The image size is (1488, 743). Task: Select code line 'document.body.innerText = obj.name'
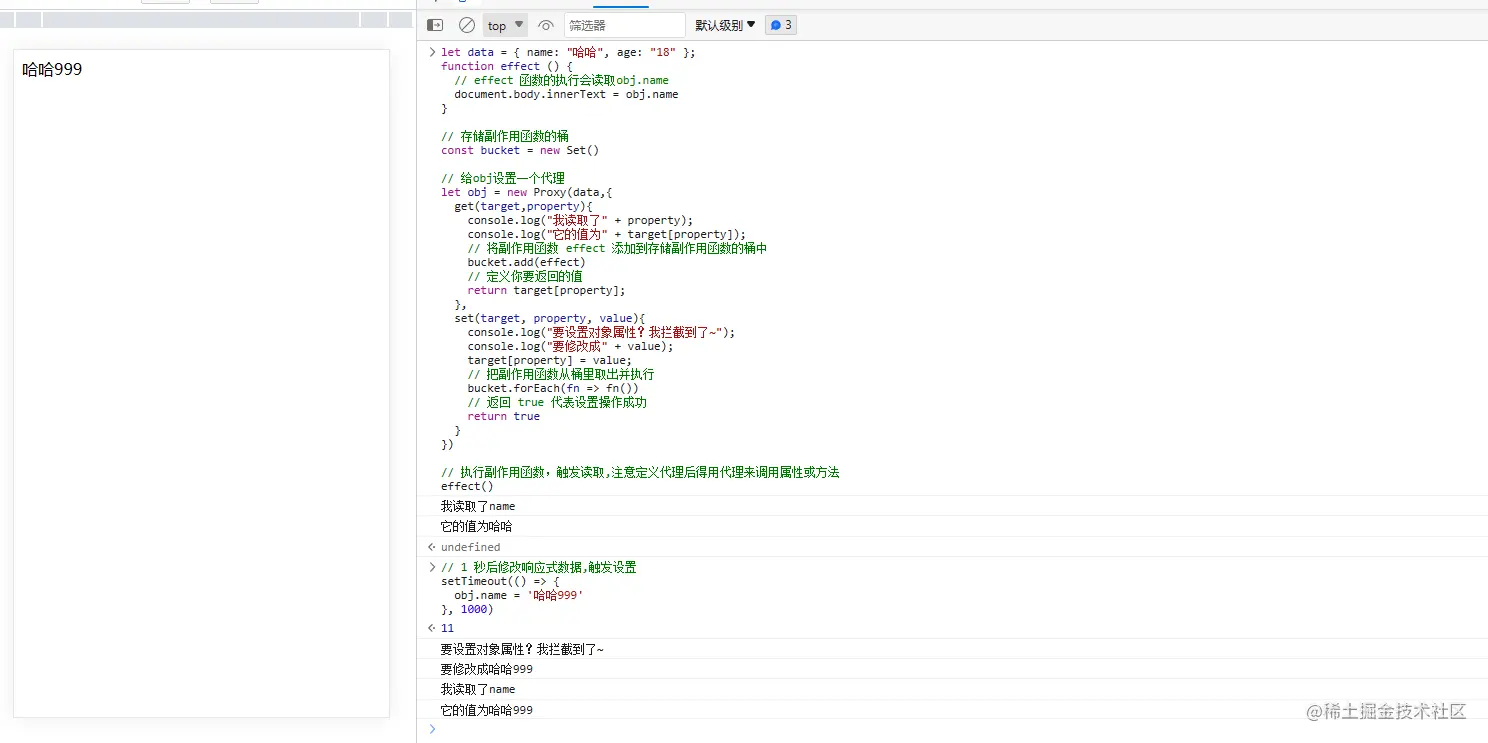coord(566,94)
